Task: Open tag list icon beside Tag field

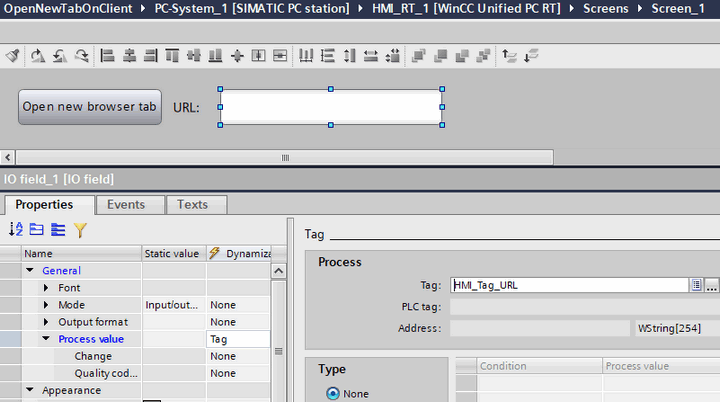Action: coord(697,285)
